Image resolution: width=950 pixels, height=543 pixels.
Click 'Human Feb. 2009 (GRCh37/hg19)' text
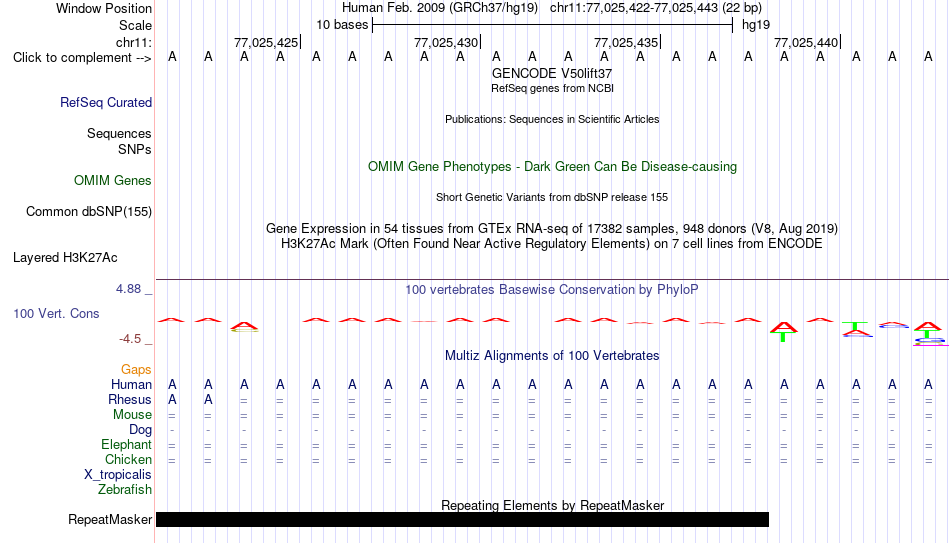click(x=440, y=8)
